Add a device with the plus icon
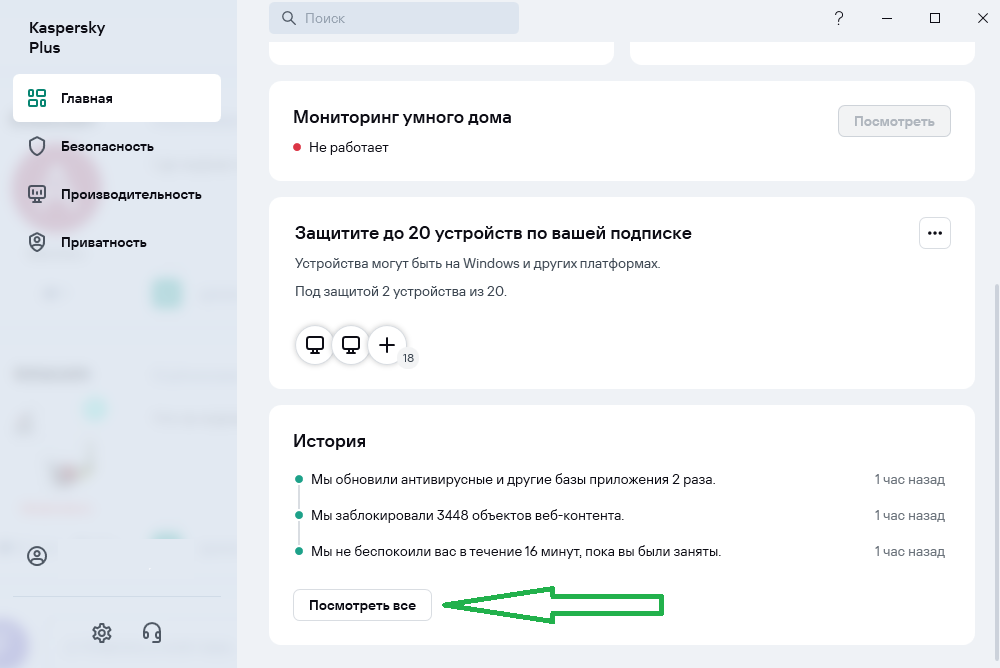Viewport: 1000px width, 668px height. point(387,345)
